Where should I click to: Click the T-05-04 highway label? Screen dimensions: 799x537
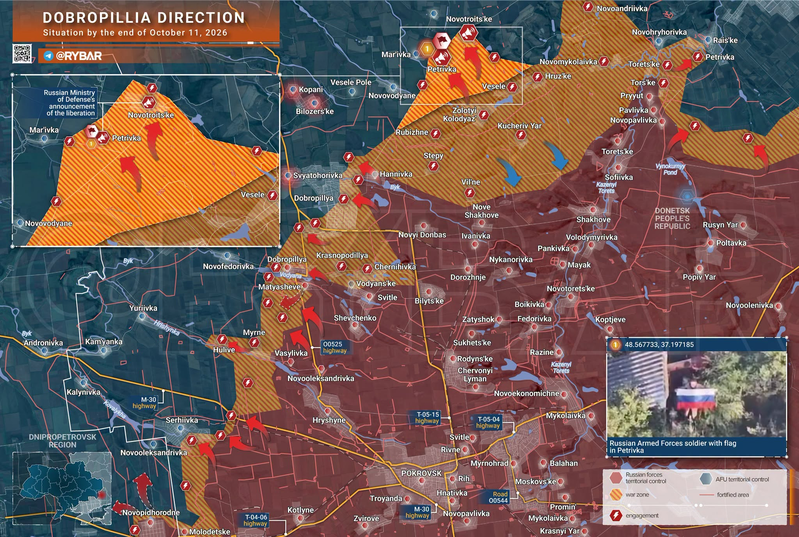click(488, 422)
